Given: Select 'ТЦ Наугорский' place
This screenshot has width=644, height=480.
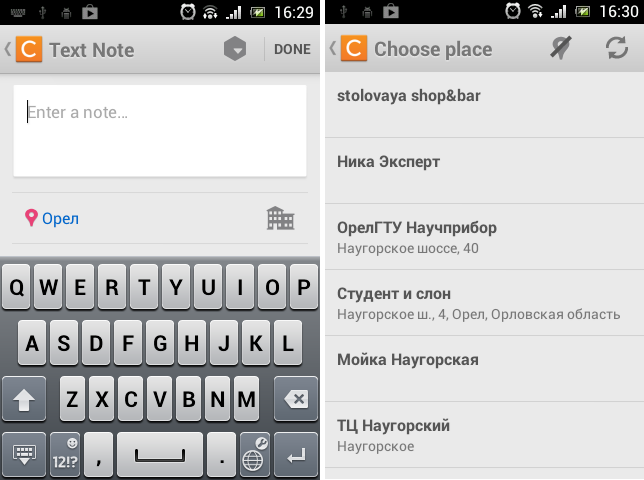Looking at the screenshot, I should point(485,435).
